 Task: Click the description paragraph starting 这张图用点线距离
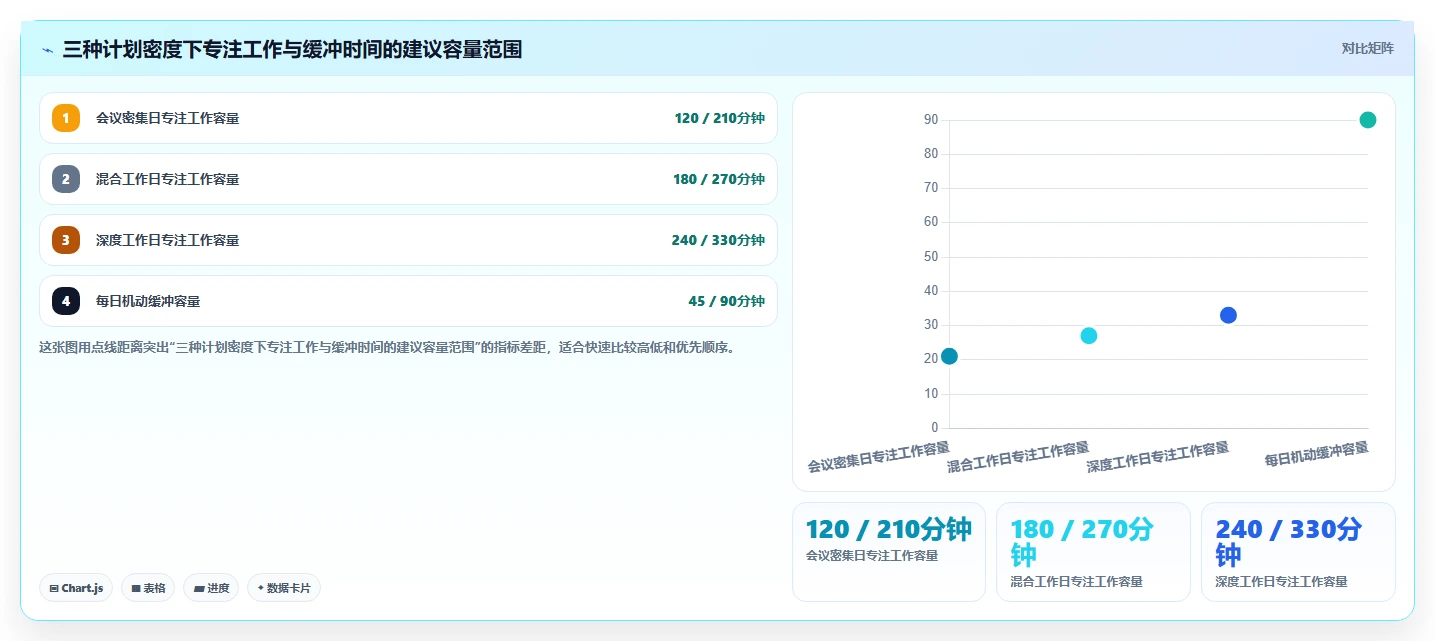[387, 348]
